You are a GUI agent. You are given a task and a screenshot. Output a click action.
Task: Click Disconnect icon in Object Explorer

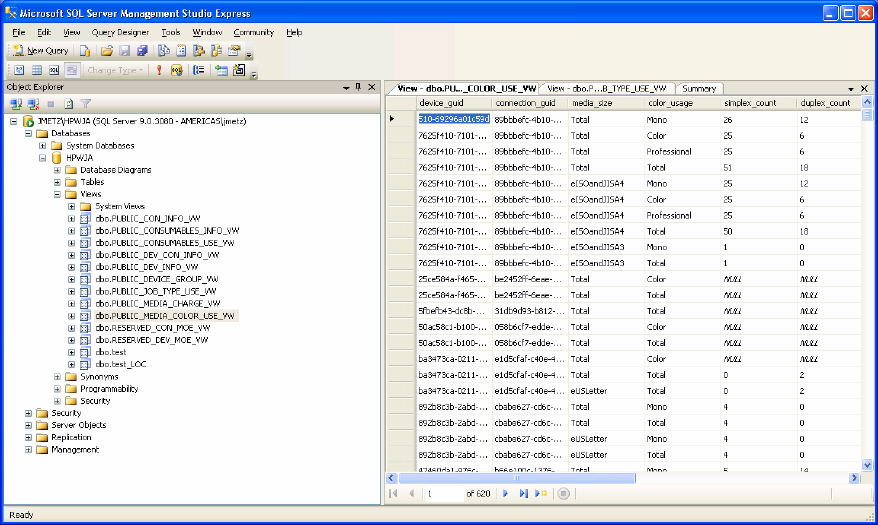(x=32, y=104)
